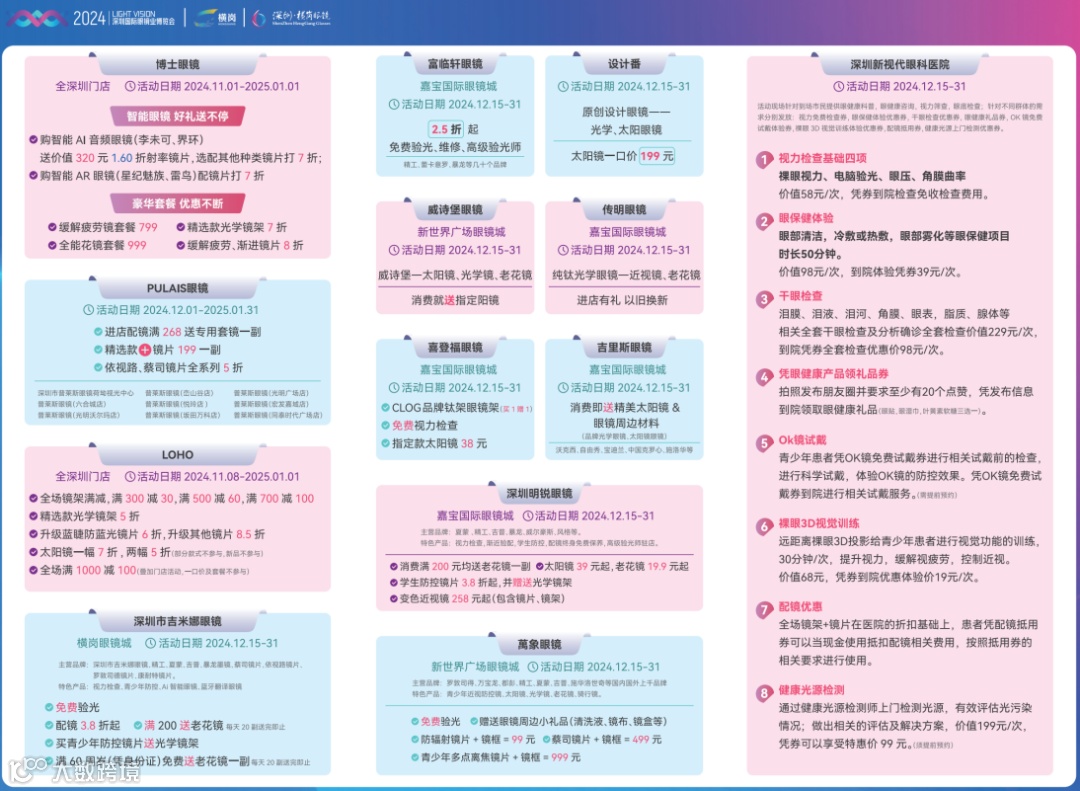Click 指定款太阳镜 38 元 line
Screen dimensions: 1080x791
(x=434, y=443)
